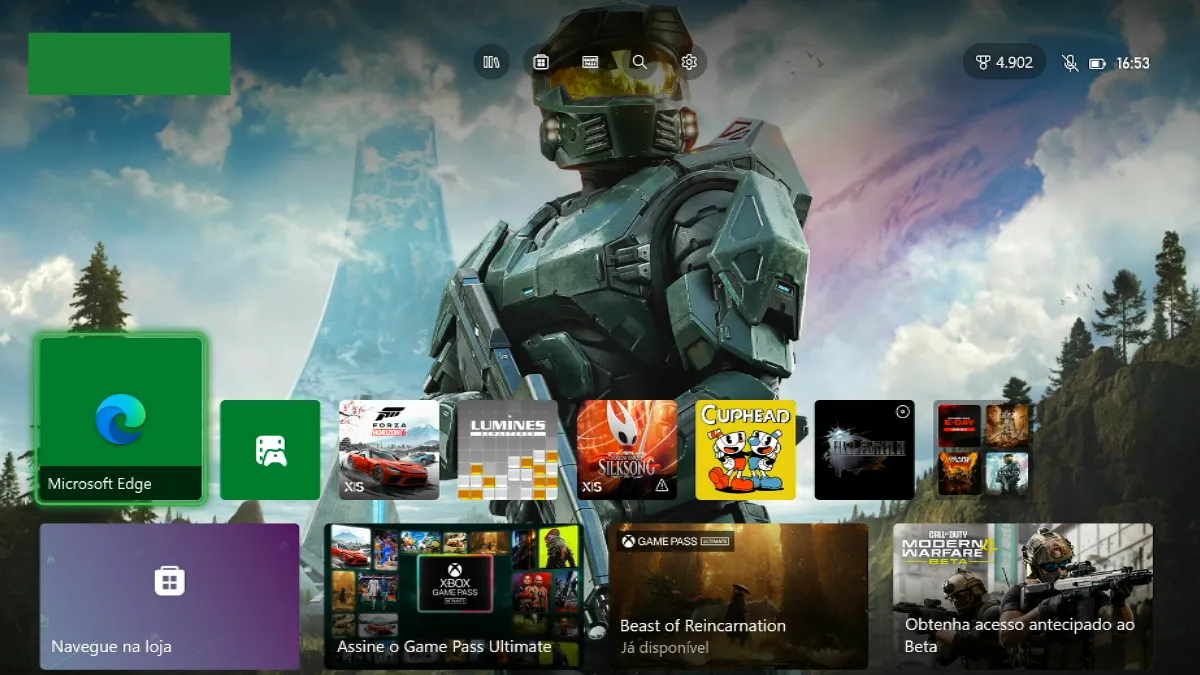
Task: Open the green games and apps tile
Action: pyautogui.click(x=270, y=450)
